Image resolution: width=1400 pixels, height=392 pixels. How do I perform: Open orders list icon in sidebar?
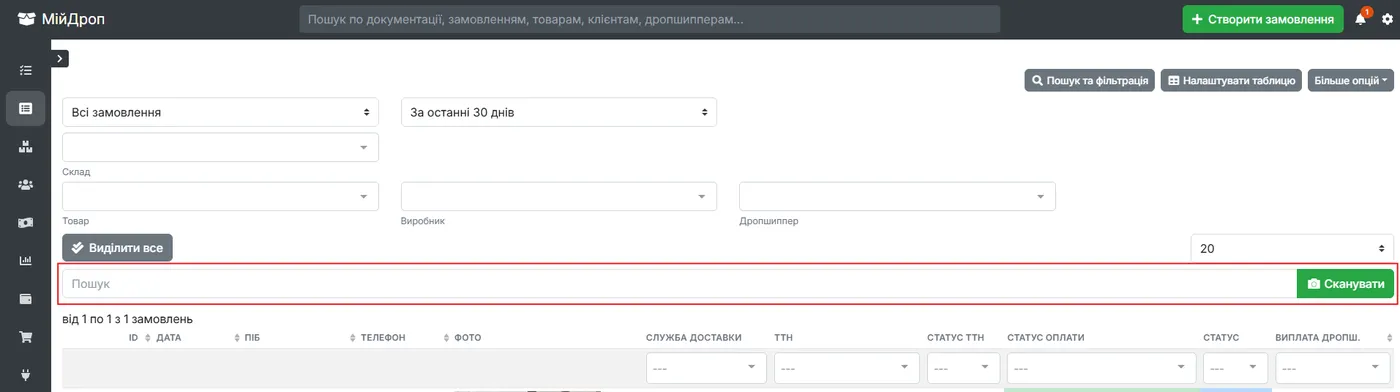pyautogui.click(x=26, y=108)
